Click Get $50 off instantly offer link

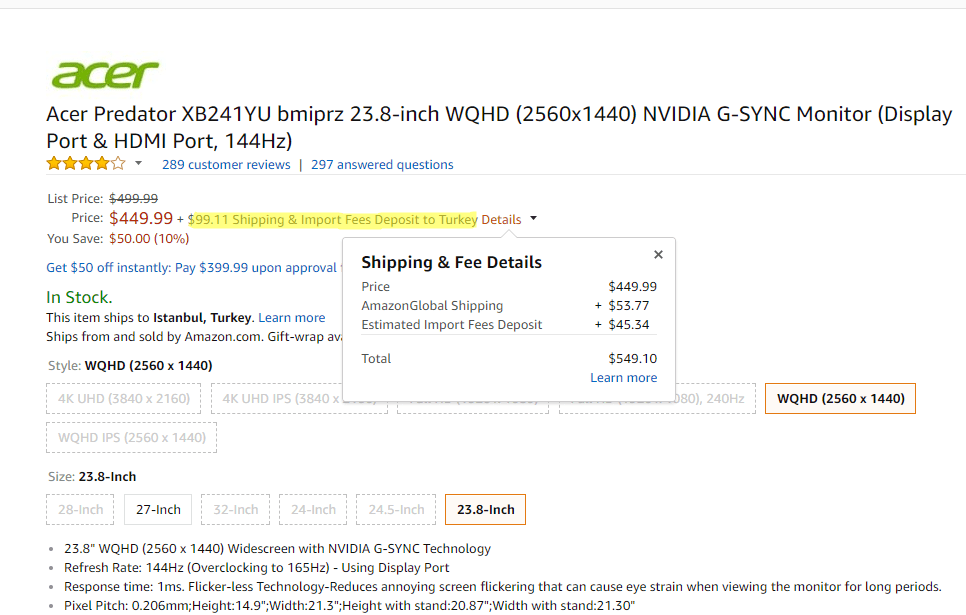coord(192,267)
